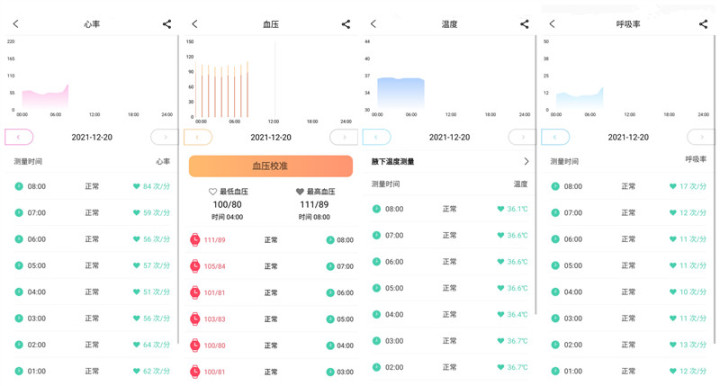Screen dimensions: 720x386
Task: Click clock icon of 呼吸率 07:00 row
Action: point(555,213)
